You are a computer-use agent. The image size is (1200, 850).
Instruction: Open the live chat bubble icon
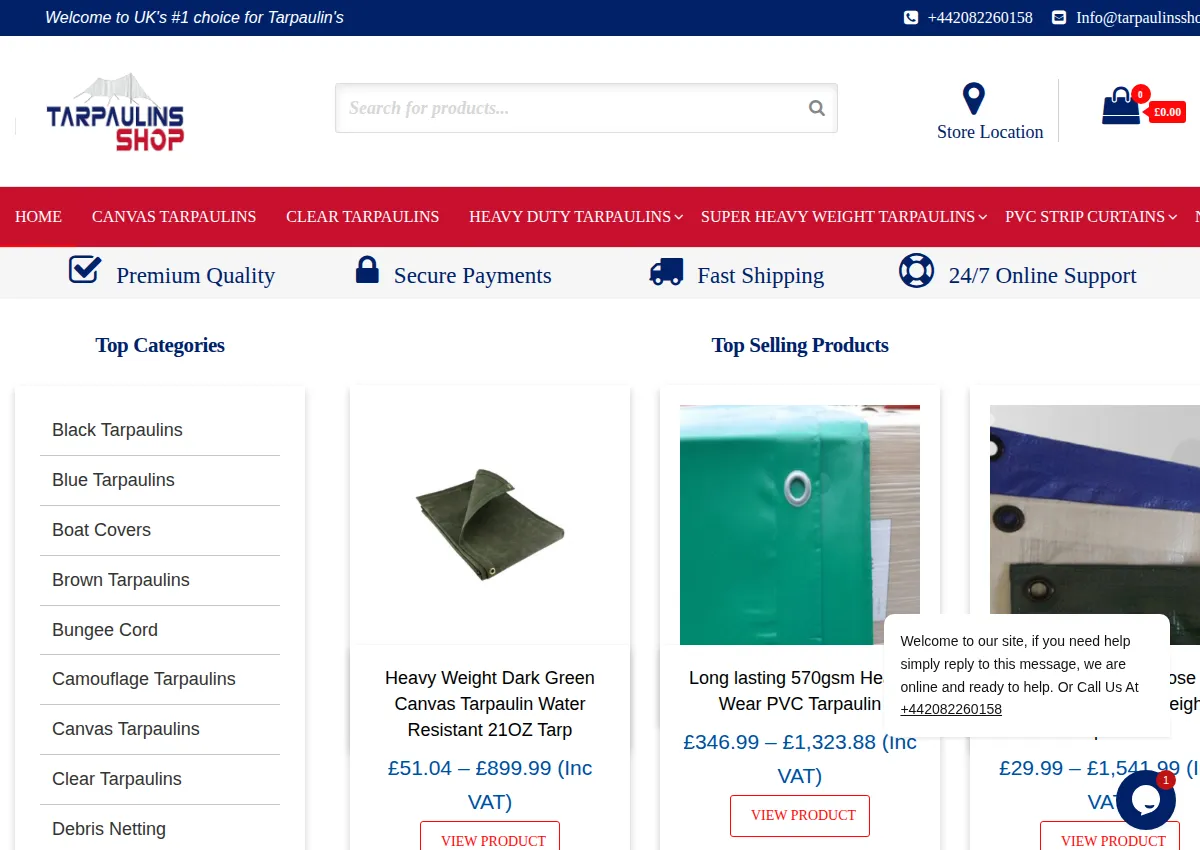point(1146,800)
